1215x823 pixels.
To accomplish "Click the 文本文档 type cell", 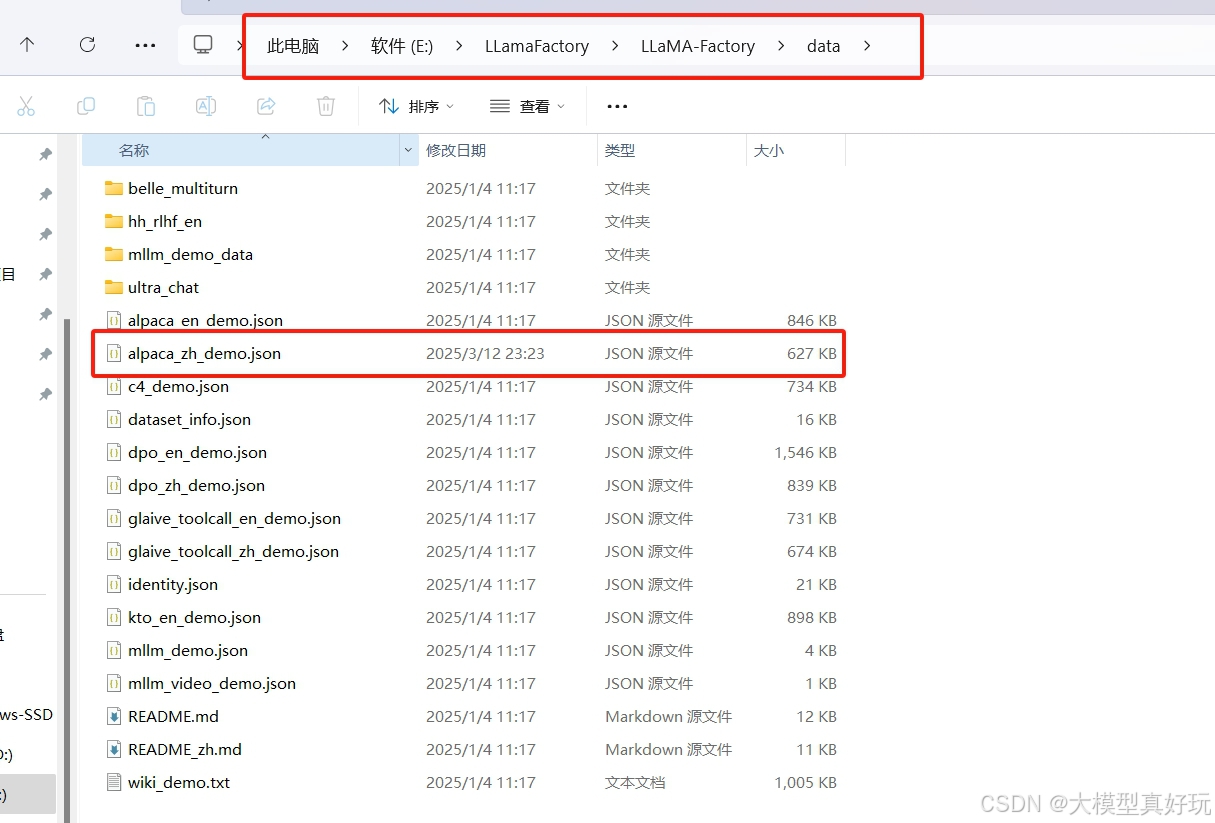I will (635, 782).
